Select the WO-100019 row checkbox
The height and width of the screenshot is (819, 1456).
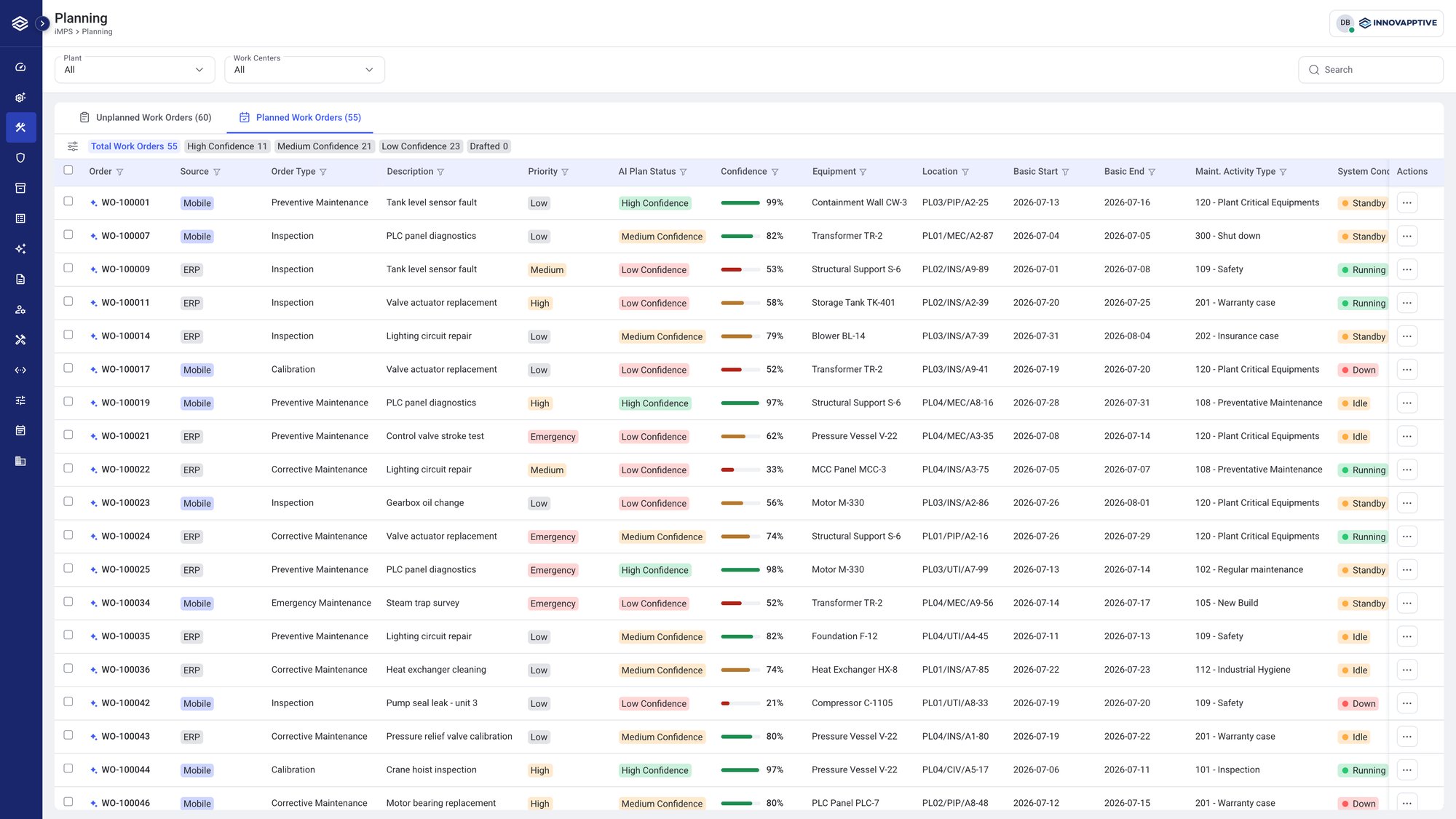tap(68, 401)
